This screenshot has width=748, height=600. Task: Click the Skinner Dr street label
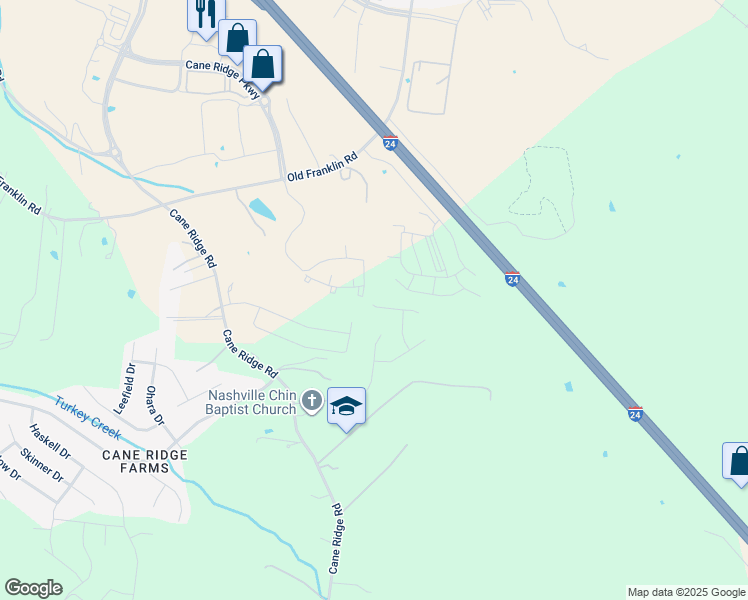click(42, 465)
